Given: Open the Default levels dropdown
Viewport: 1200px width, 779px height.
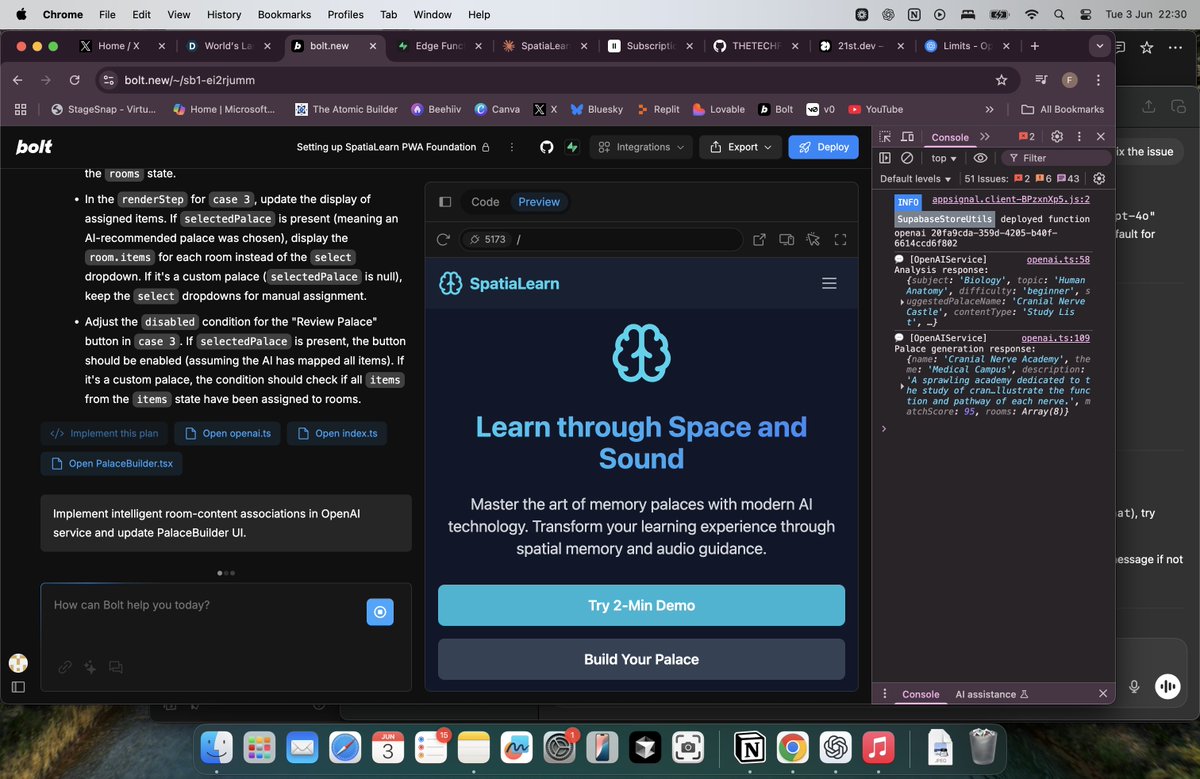Looking at the screenshot, I should 916,179.
